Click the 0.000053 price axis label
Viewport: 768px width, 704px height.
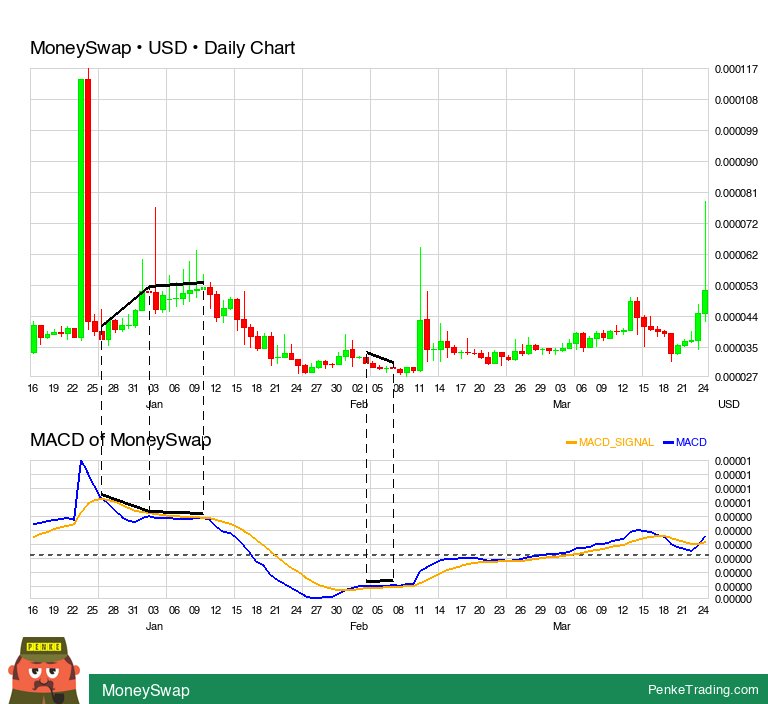(736, 286)
